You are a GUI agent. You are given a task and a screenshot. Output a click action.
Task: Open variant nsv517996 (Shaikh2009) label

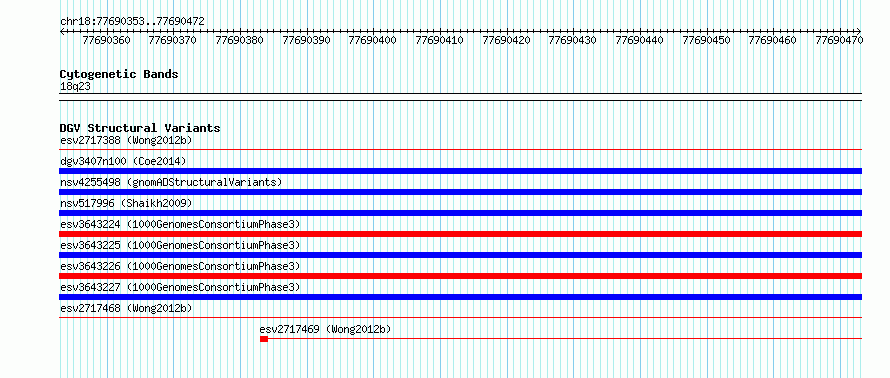click(x=126, y=203)
